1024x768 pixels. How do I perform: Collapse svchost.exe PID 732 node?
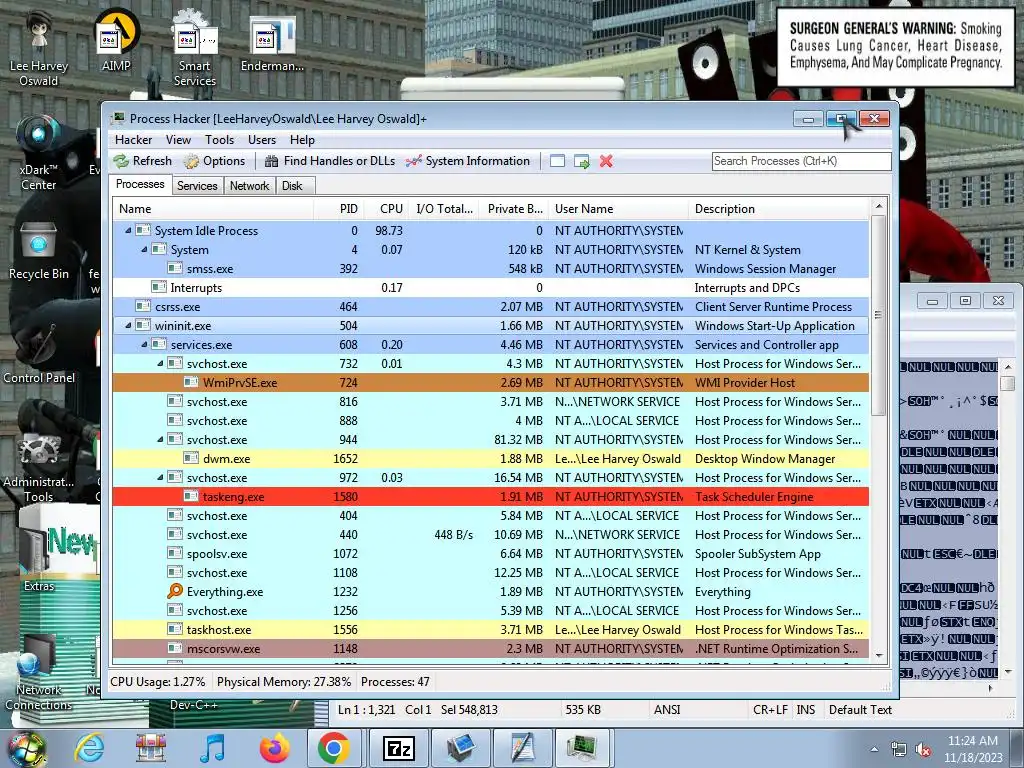[160, 363]
